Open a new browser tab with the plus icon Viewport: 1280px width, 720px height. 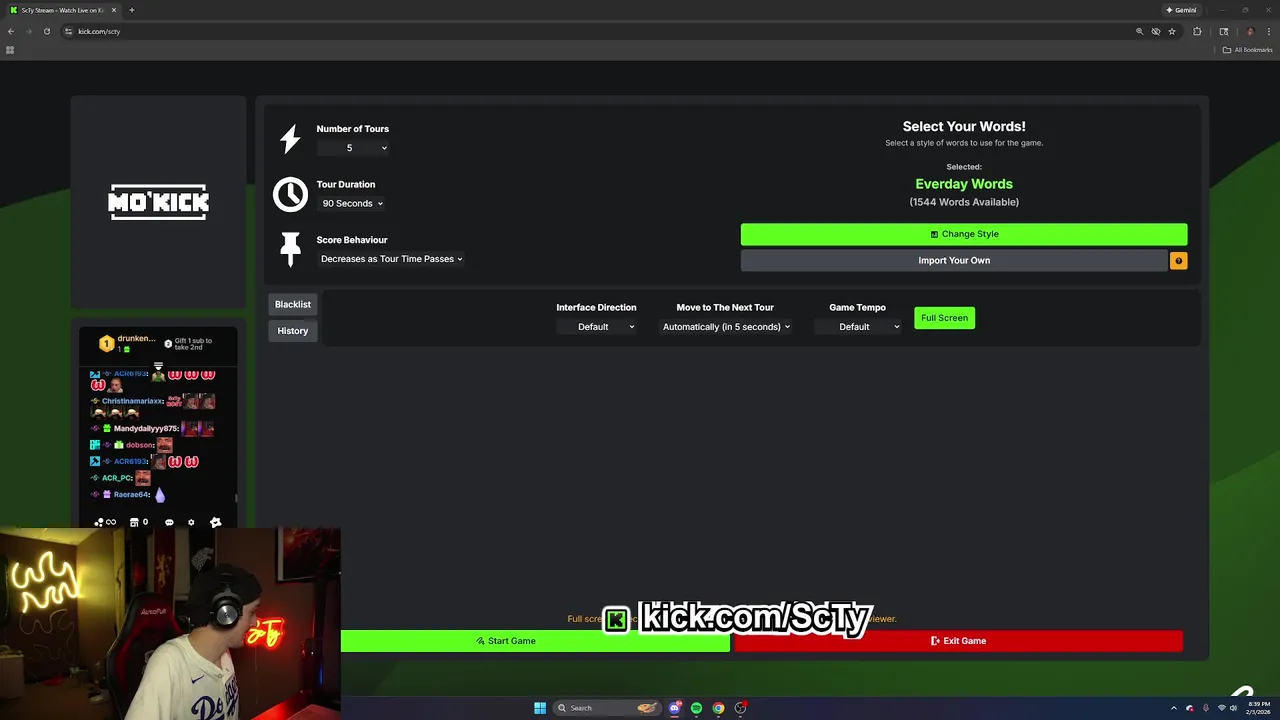tap(131, 10)
